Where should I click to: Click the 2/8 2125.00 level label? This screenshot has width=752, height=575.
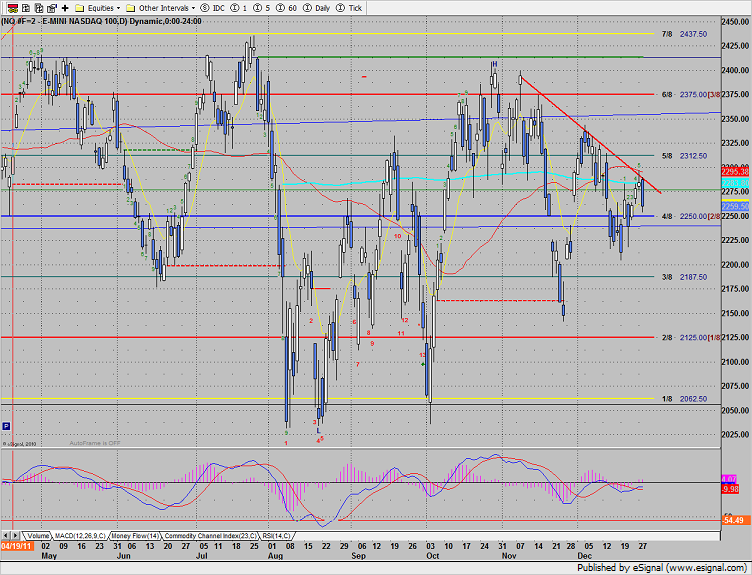tap(684, 338)
